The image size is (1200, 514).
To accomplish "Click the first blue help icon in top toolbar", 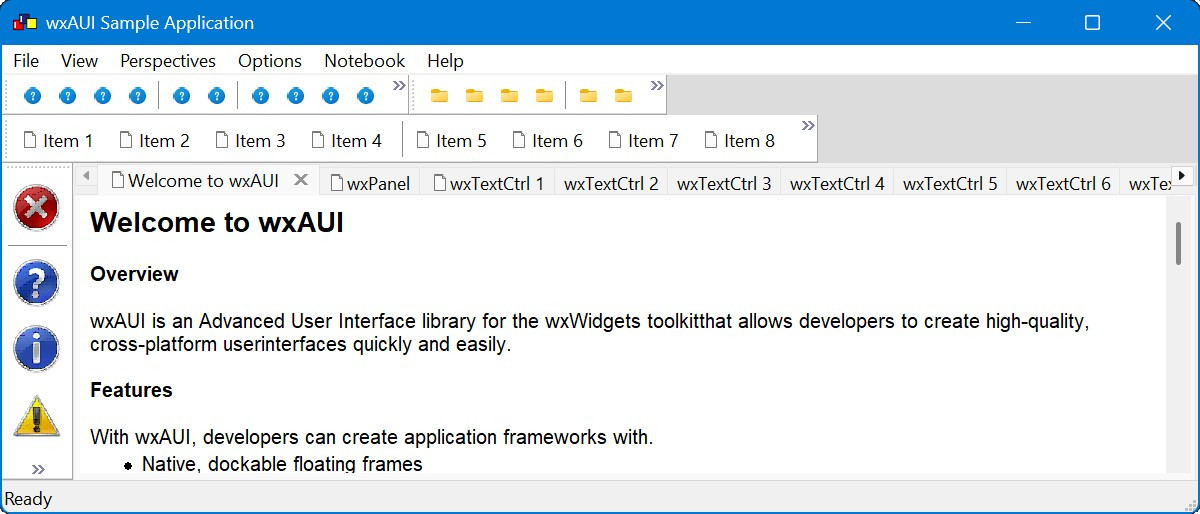I will click(33, 96).
